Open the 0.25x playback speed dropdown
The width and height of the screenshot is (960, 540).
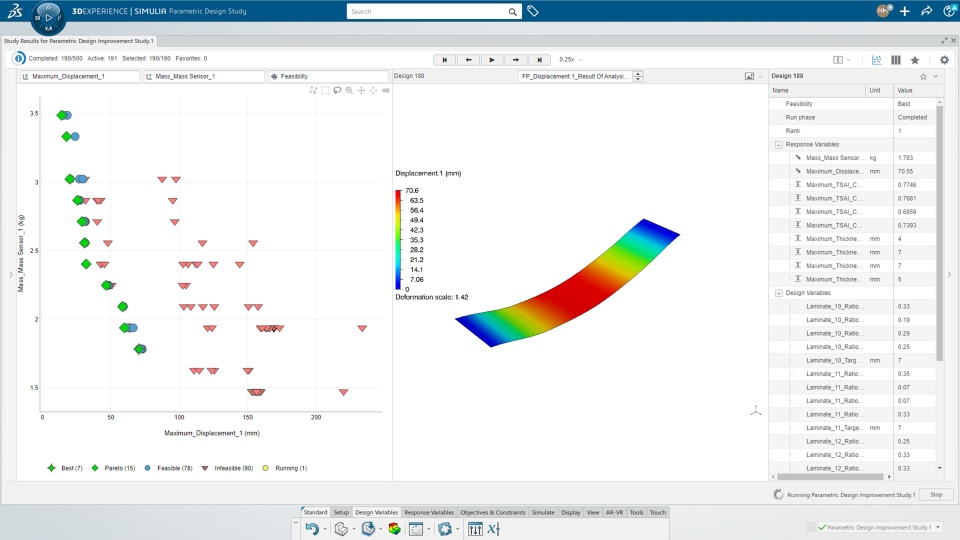click(x=571, y=60)
